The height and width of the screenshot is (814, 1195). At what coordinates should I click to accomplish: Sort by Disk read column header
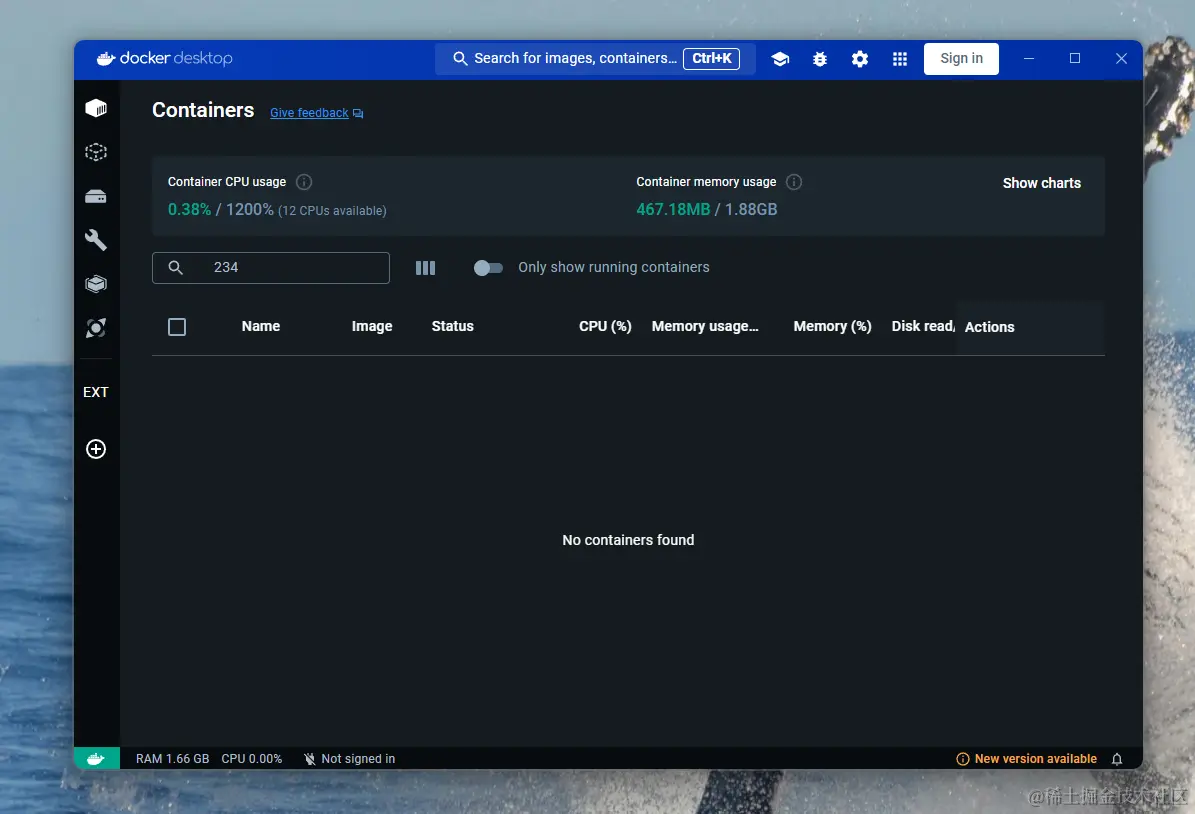point(923,326)
